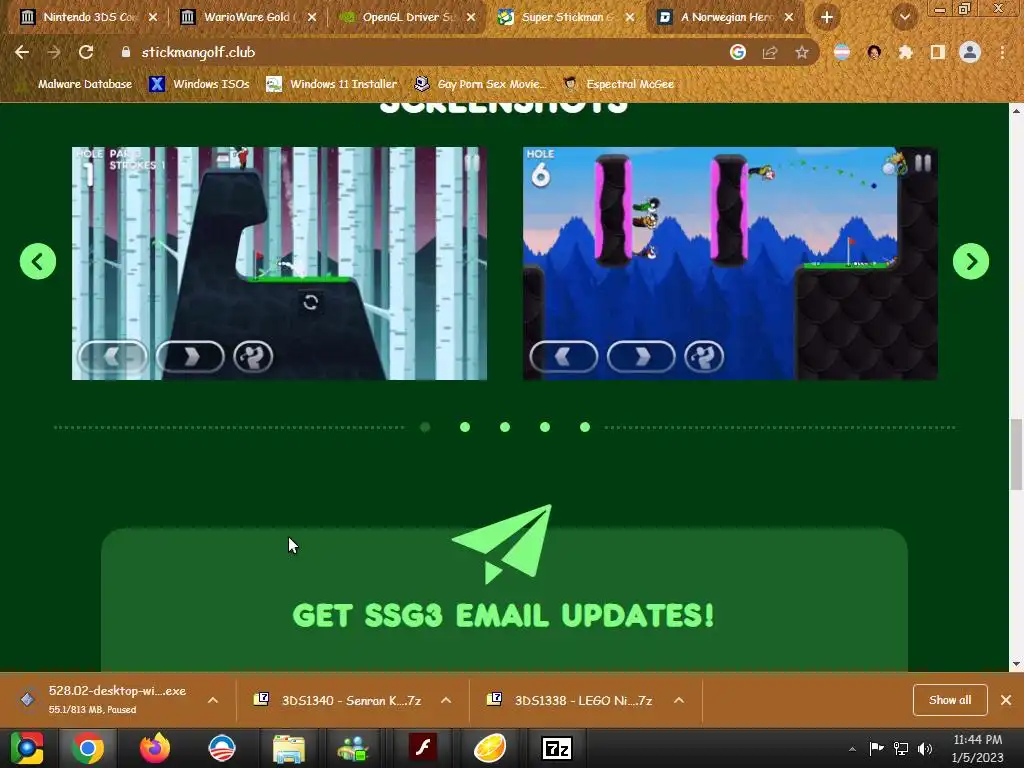Open the birch forest hole 1 screenshot
1024x768 pixels.
[280, 263]
